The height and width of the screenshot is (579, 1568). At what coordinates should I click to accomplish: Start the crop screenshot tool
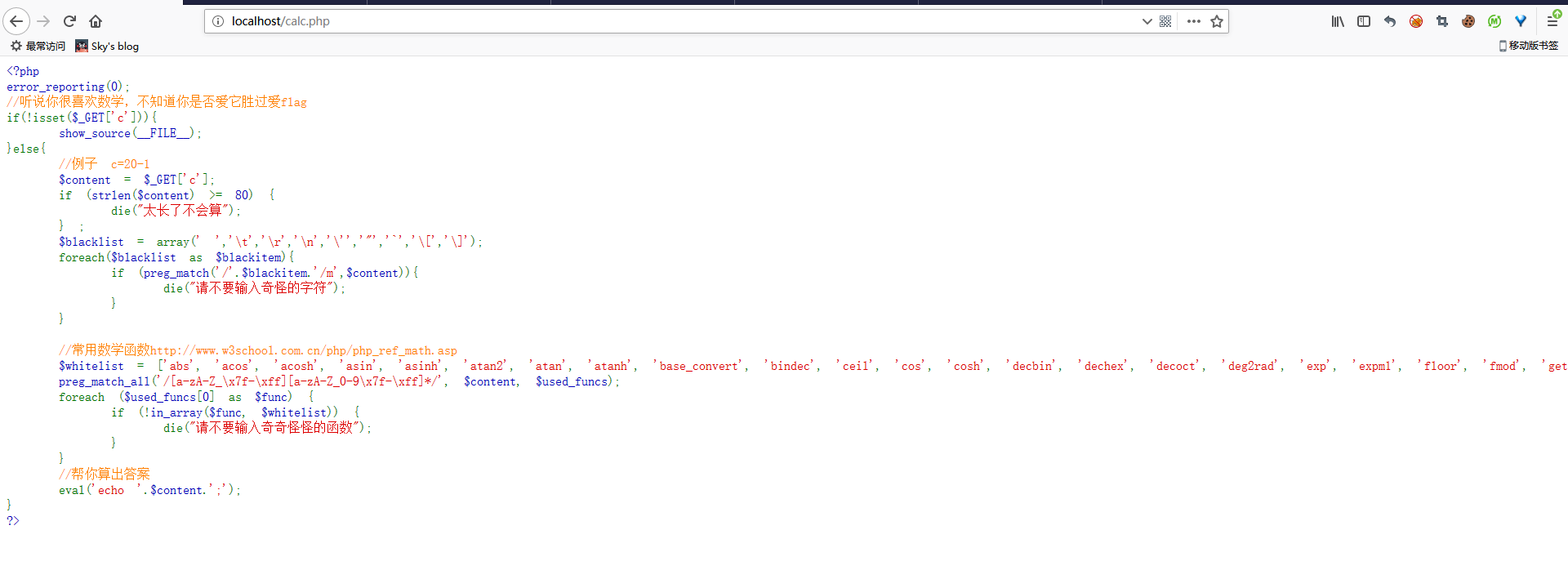(1442, 21)
